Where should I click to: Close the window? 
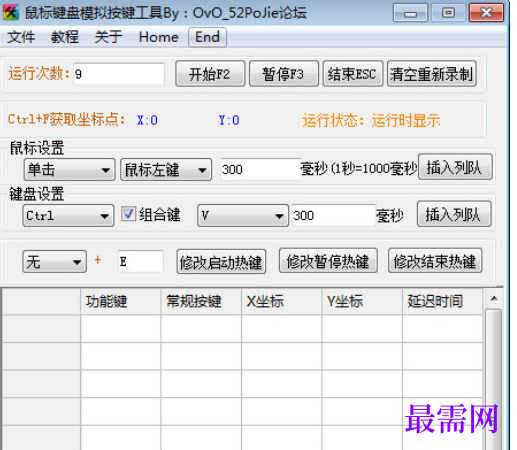pyautogui.click(x=486, y=13)
